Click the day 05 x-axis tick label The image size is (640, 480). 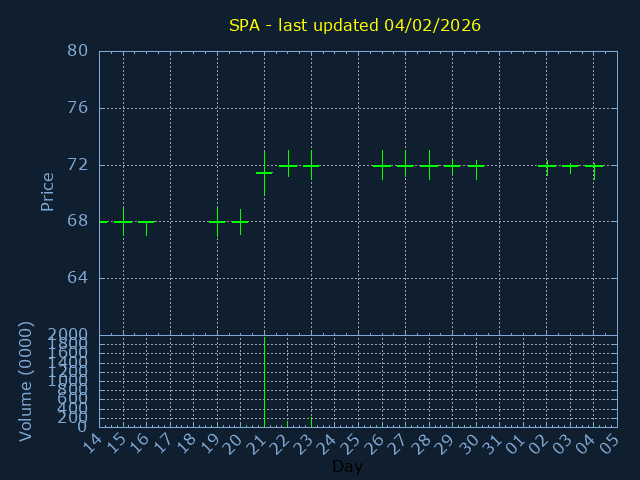pos(610,443)
